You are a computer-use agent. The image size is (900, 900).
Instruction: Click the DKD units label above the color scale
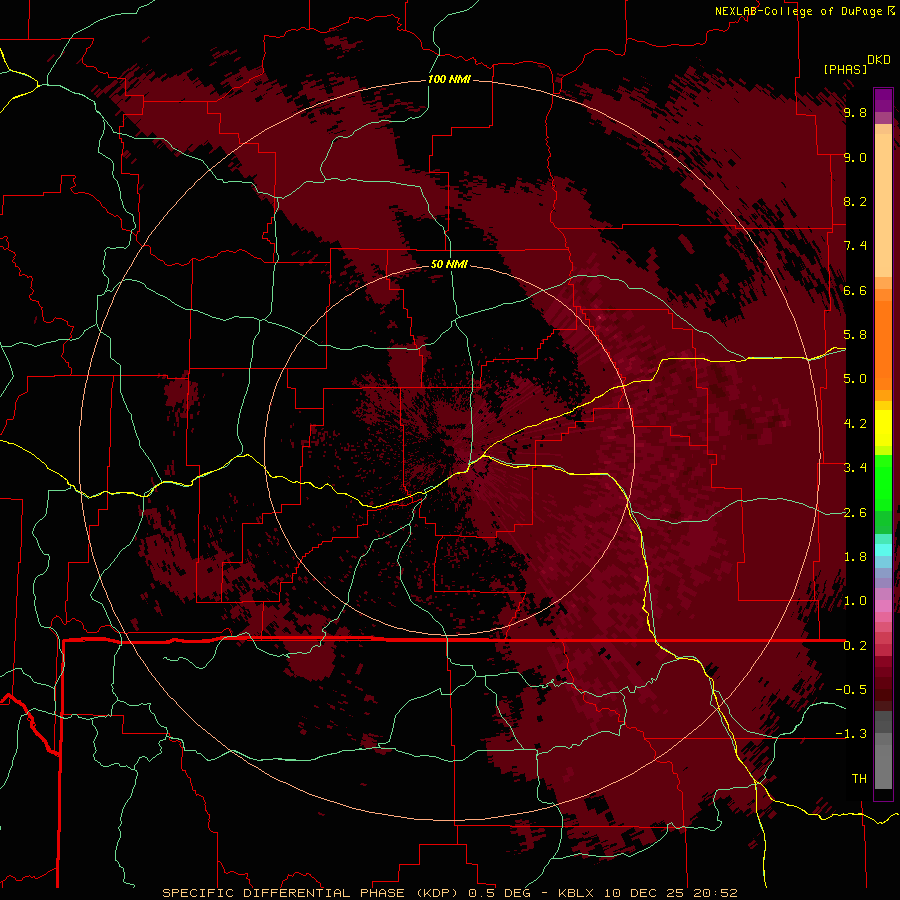879,60
